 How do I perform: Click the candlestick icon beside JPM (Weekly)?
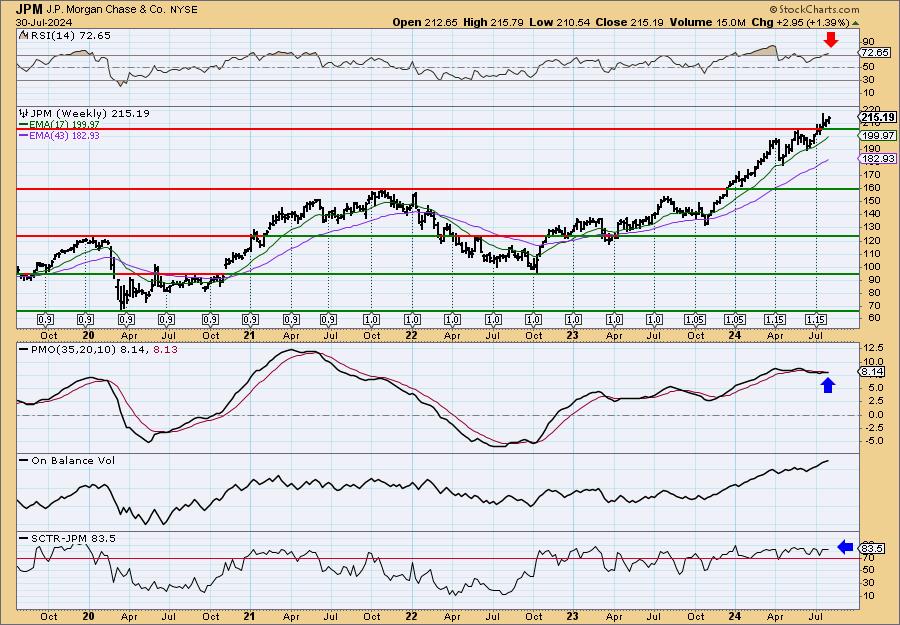tap(23, 113)
